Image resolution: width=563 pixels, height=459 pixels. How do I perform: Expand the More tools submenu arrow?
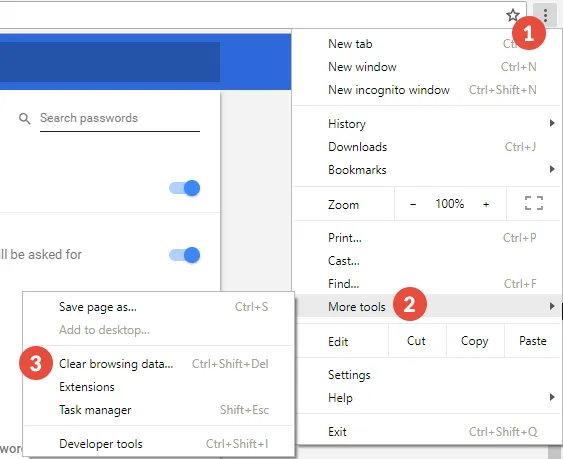coord(552,306)
